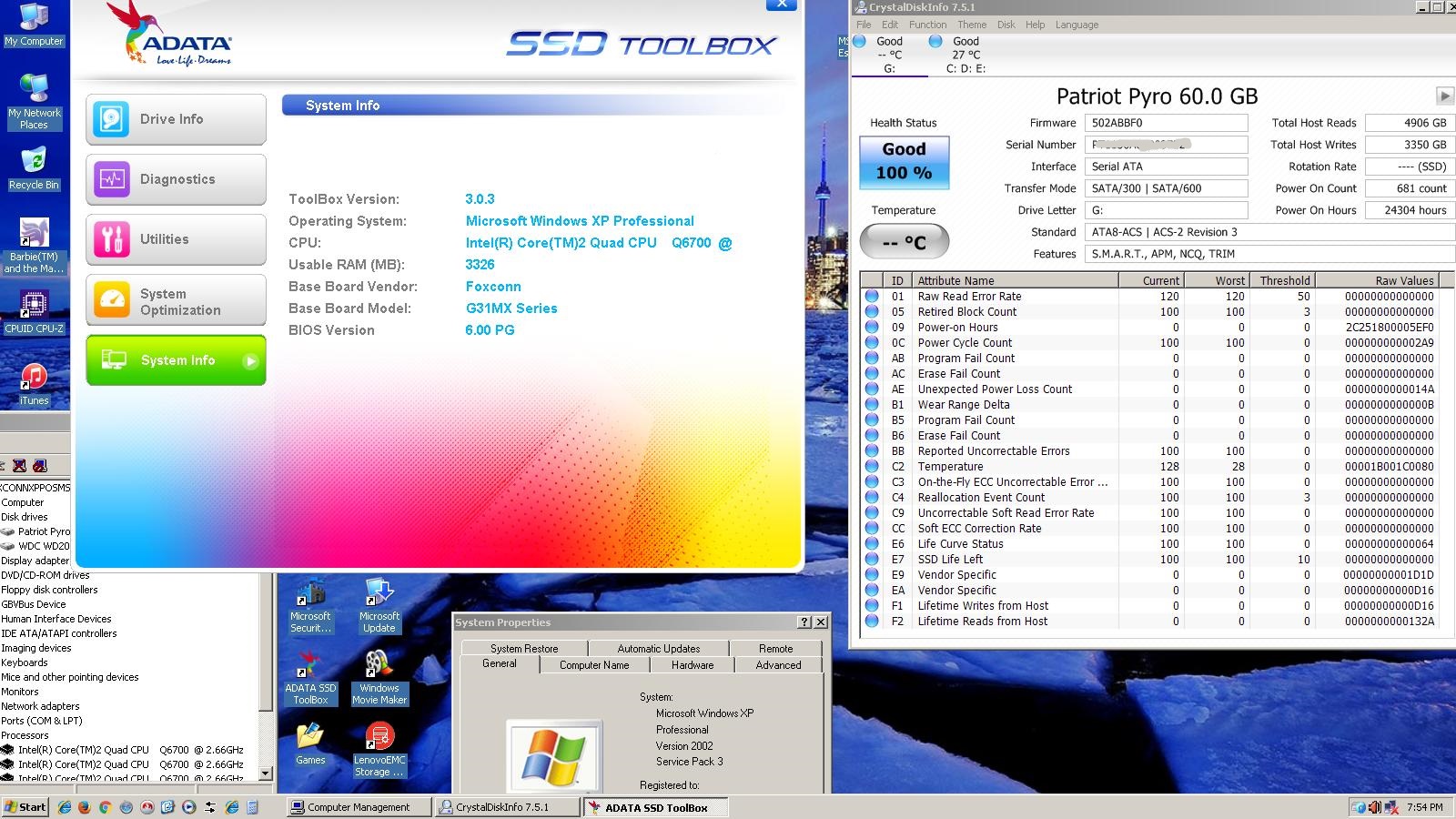Select Patriot Pyro in the device tree

click(44, 531)
